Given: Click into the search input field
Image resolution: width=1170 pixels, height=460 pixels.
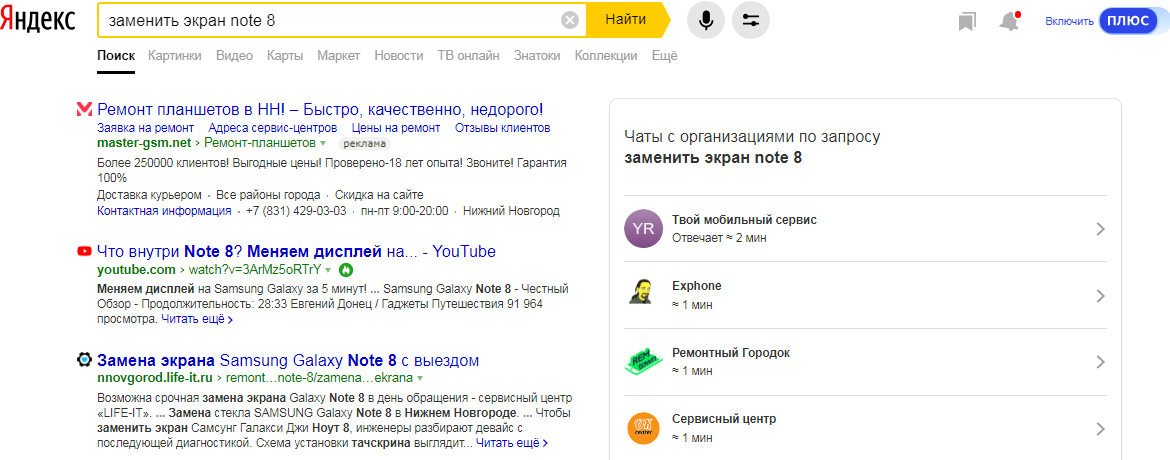Looking at the screenshot, I should (330, 20).
